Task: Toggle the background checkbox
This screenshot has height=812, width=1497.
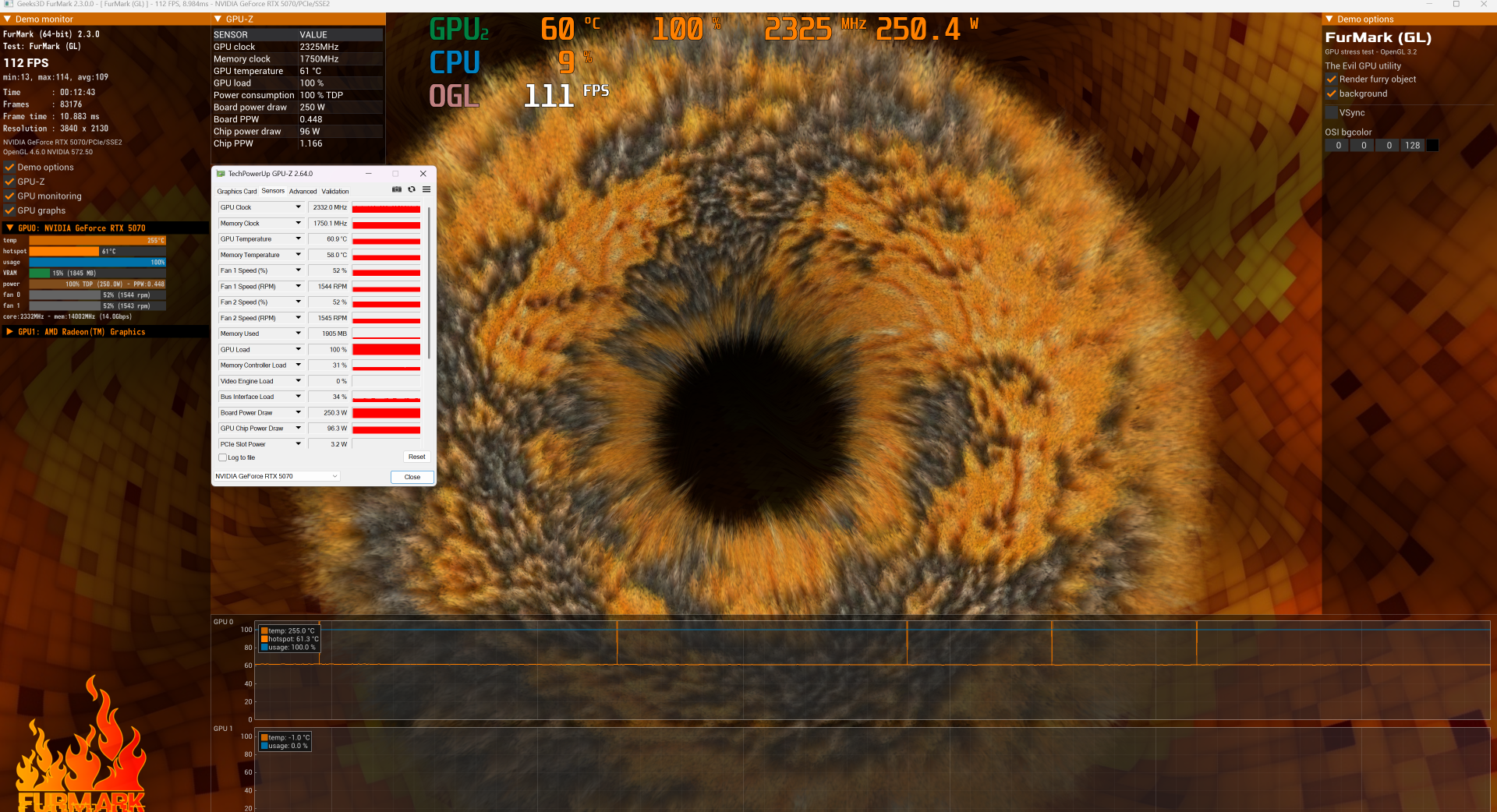Action: (x=1332, y=94)
